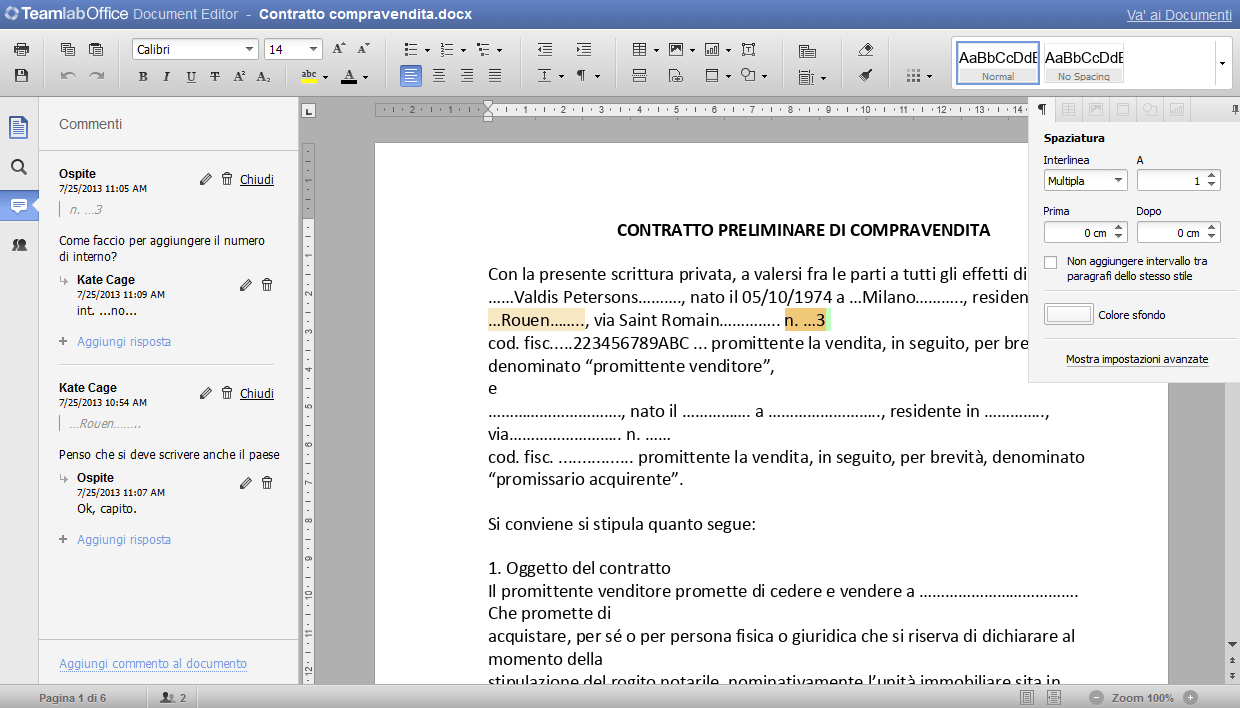Switch to the paragraph settings tab
This screenshot has width=1240, height=708.
click(1042, 108)
